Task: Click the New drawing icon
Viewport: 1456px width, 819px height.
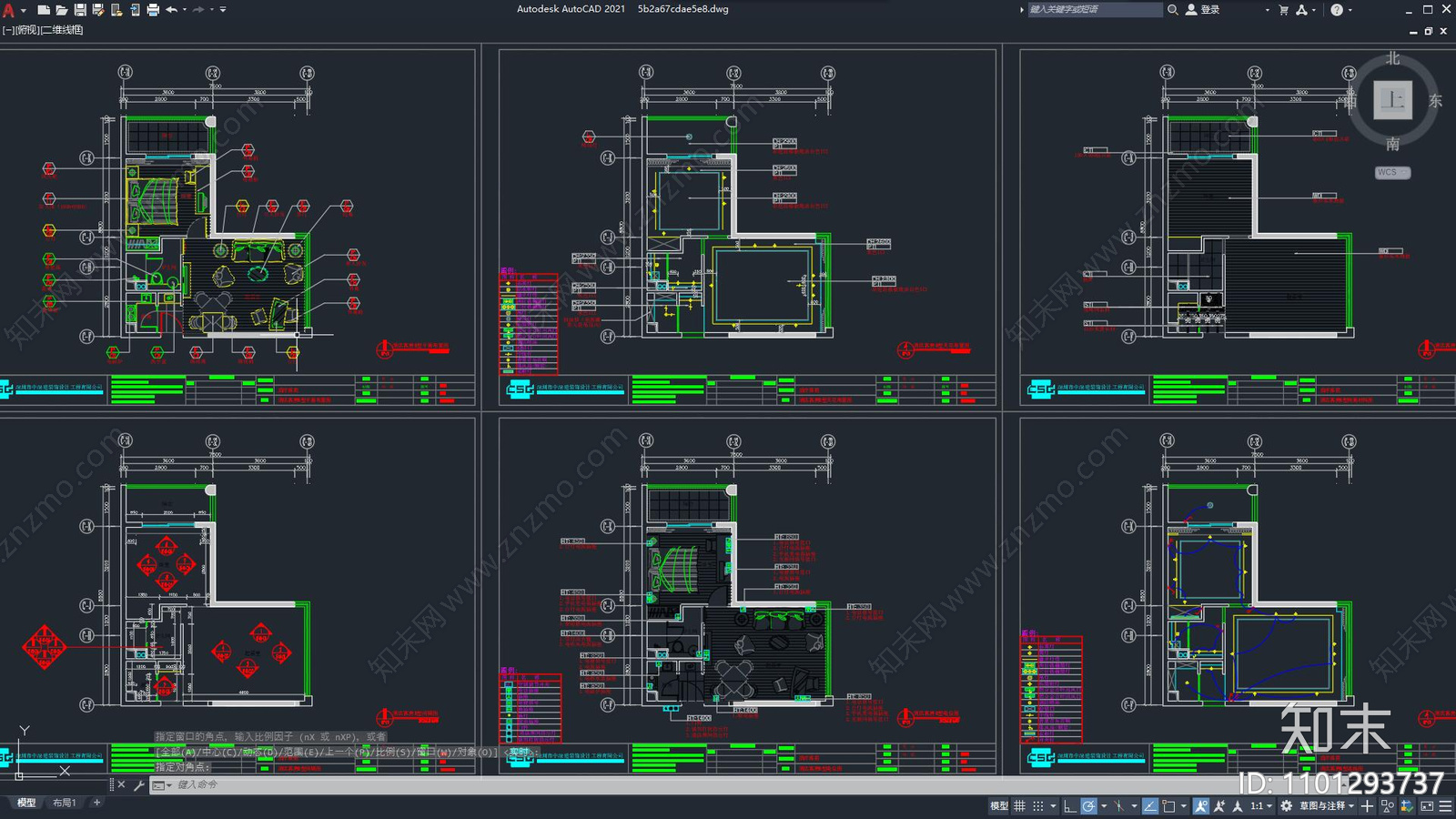Action: (44, 10)
